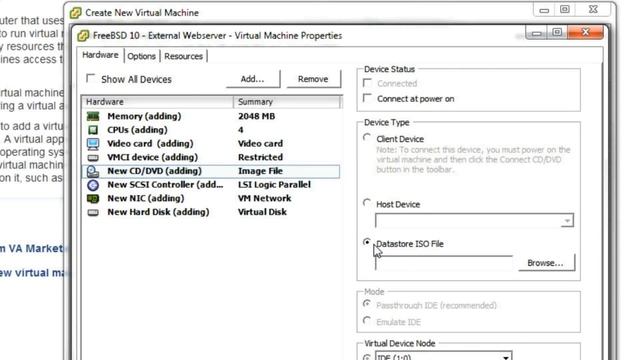Click the LSI Logic Parallel summary value
The height and width of the screenshot is (360, 640).
coord(274,185)
